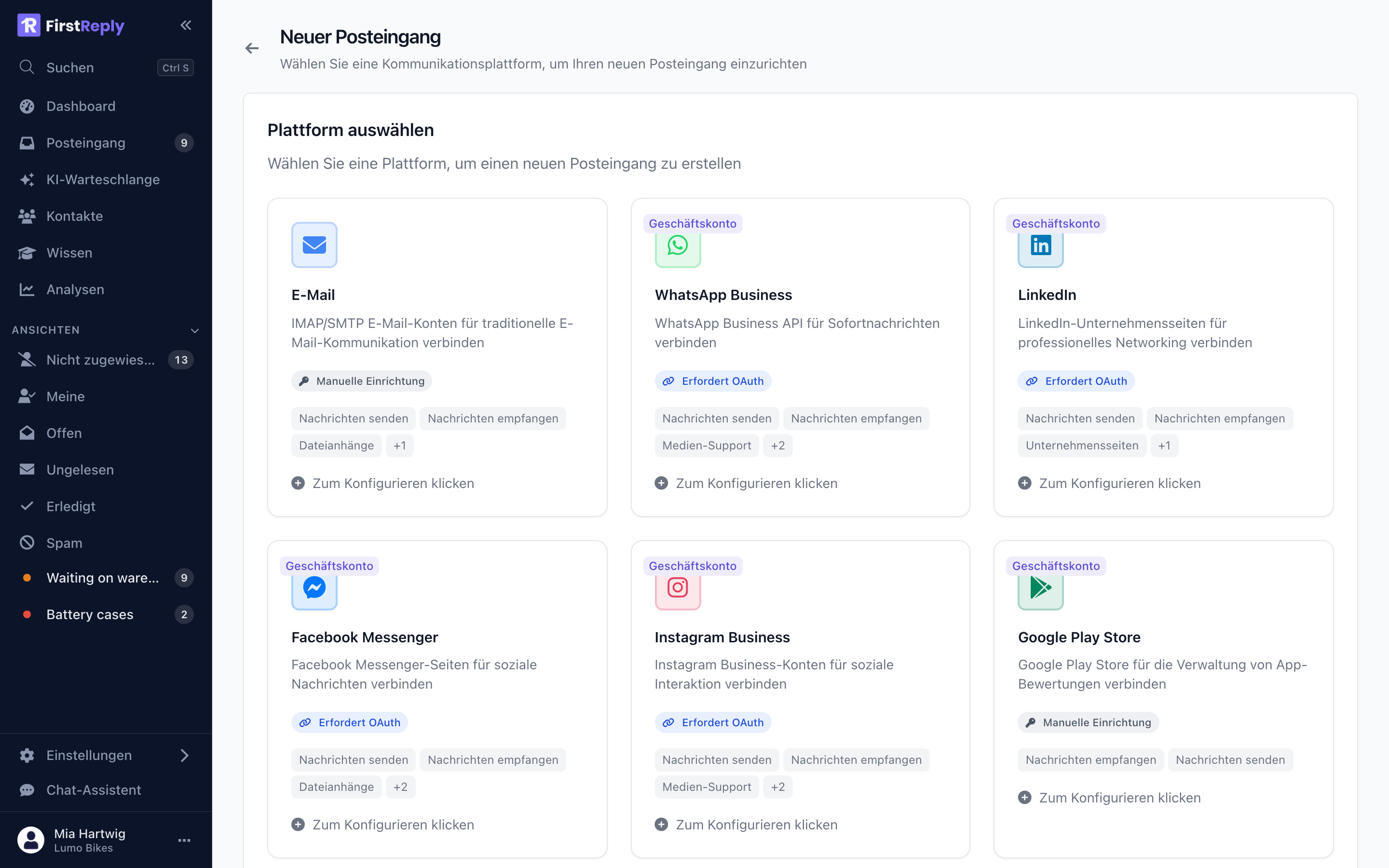The height and width of the screenshot is (868, 1389).
Task: Click Zum Konfigurieren klicken on E-Mail card
Action: (x=383, y=483)
